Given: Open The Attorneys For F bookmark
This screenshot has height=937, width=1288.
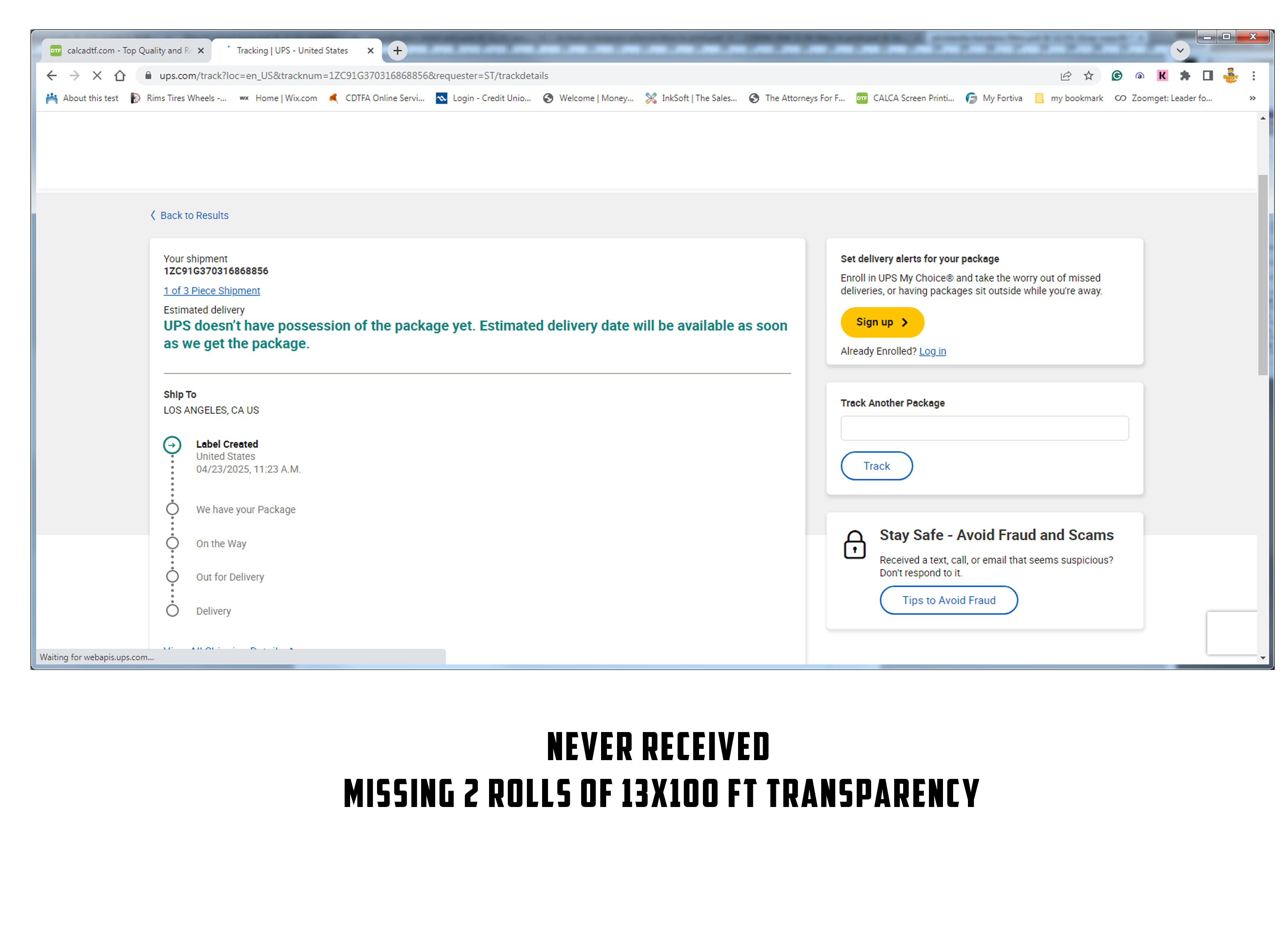Looking at the screenshot, I should pos(797,98).
